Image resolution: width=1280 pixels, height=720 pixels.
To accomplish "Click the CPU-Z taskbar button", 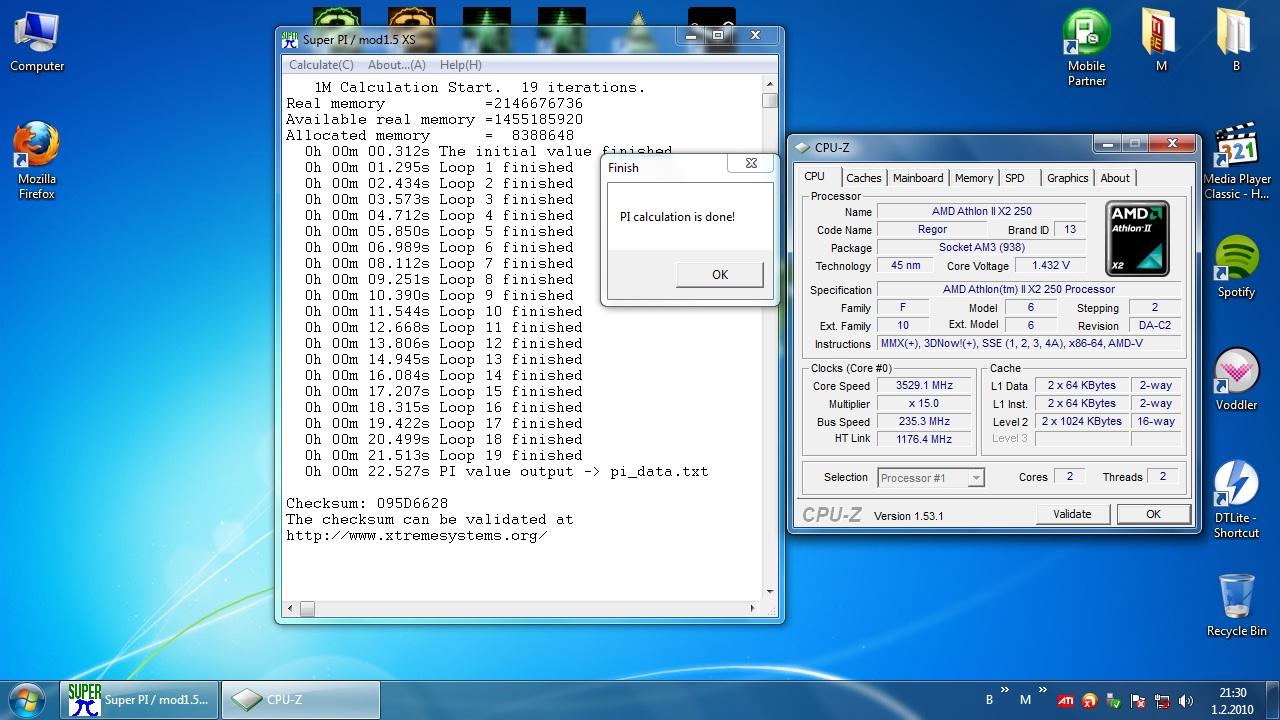I will [x=301, y=700].
